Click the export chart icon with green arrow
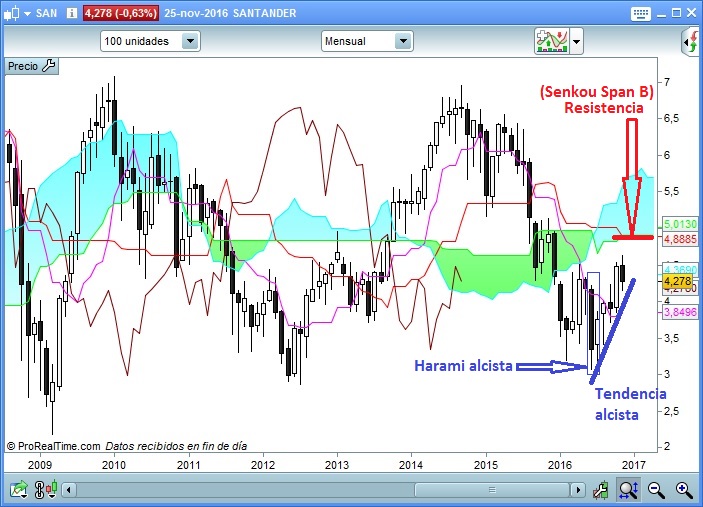 (x=18, y=490)
